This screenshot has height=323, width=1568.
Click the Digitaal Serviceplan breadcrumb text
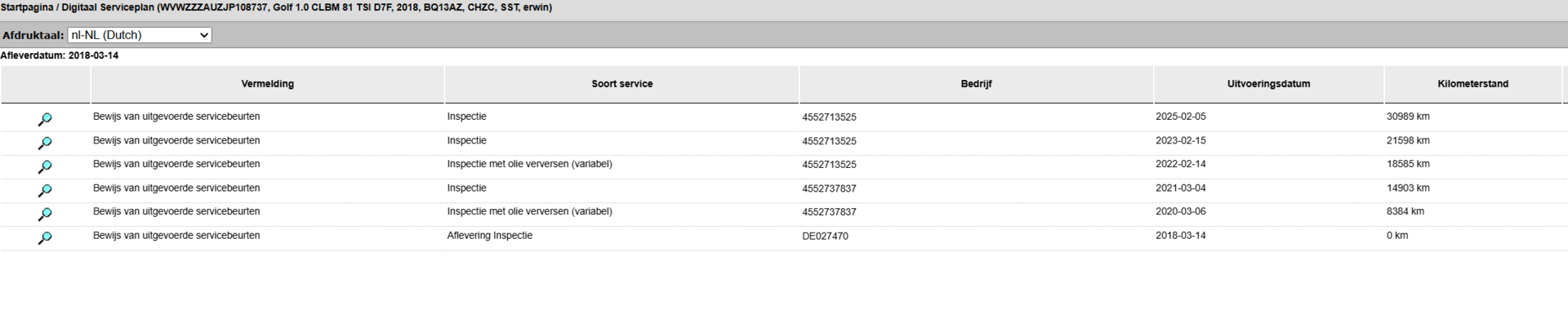tap(108, 7)
